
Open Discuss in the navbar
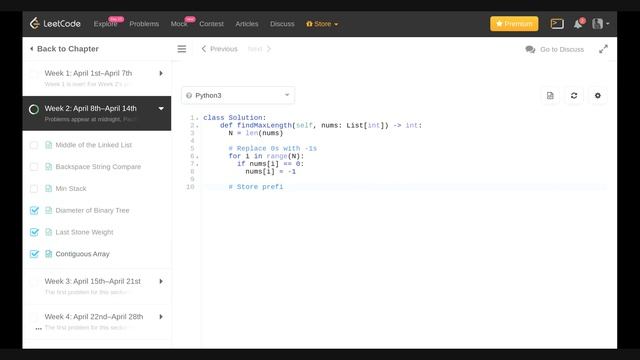(x=282, y=24)
